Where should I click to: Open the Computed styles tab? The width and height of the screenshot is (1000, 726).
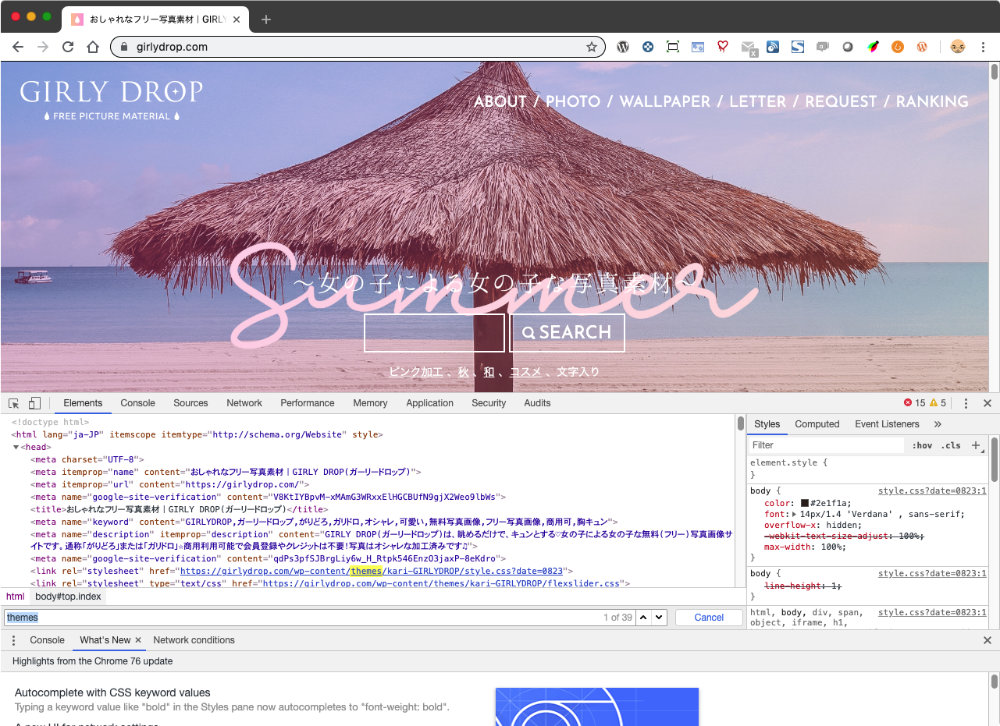(x=817, y=424)
